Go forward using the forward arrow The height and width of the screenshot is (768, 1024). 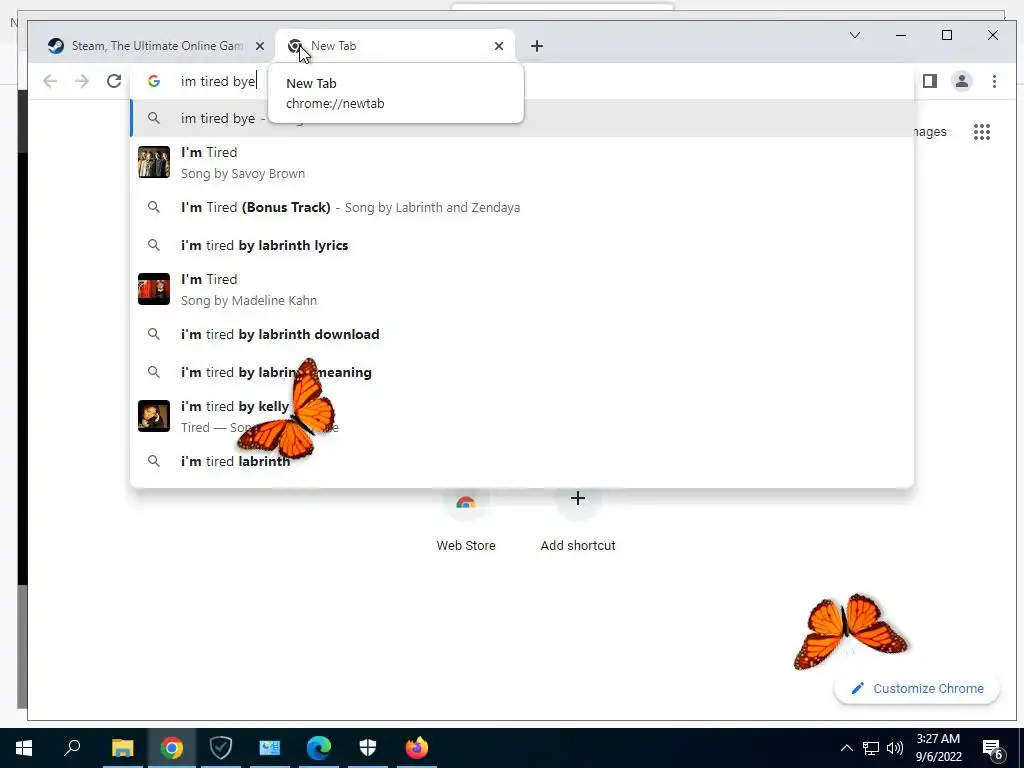tap(82, 81)
